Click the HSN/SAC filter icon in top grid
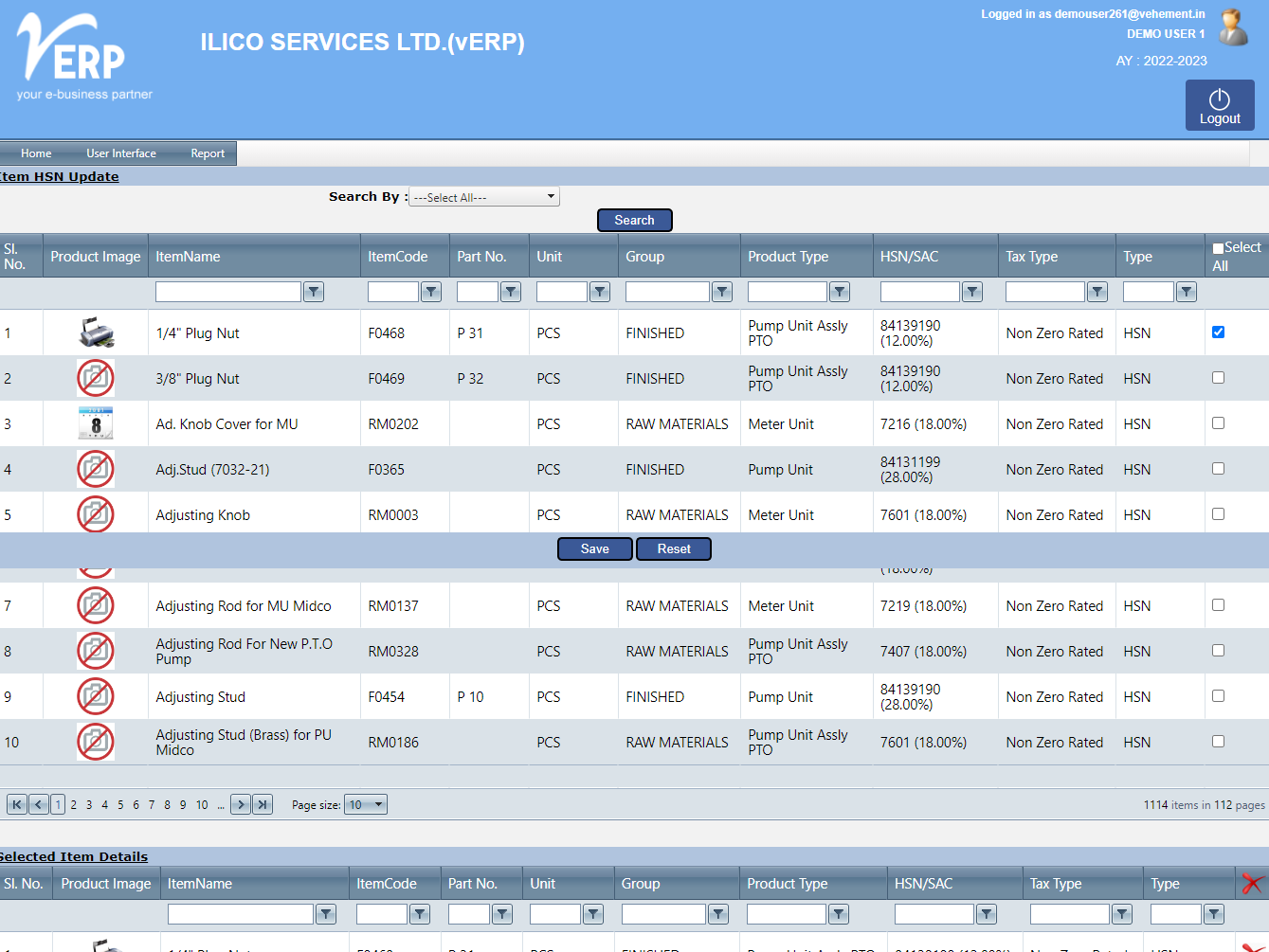The width and height of the screenshot is (1269, 952). 972,292
